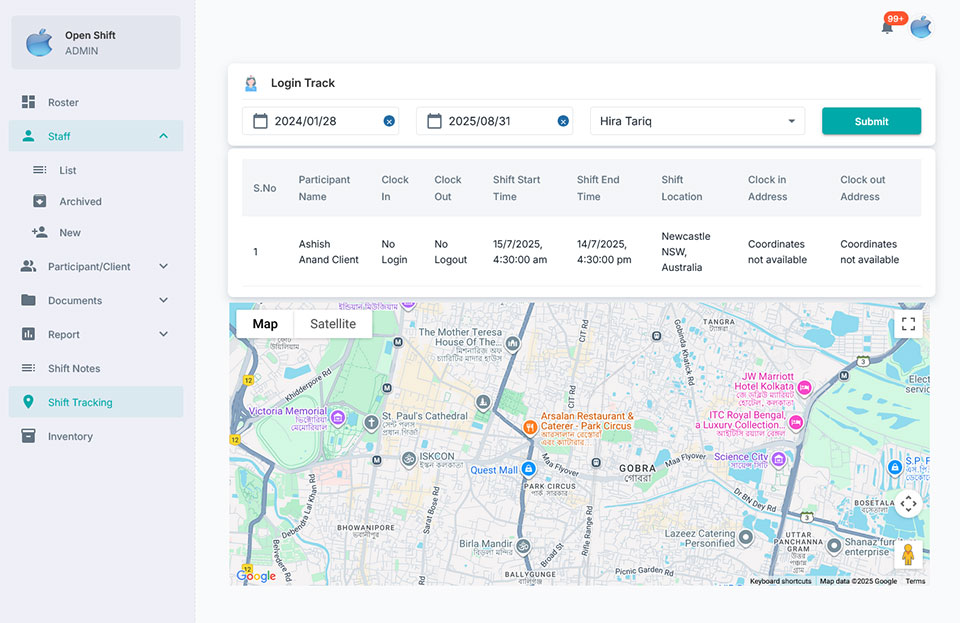Screen dimensions: 960x623
Task: Open map camera controls icon
Action: [908, 504]
